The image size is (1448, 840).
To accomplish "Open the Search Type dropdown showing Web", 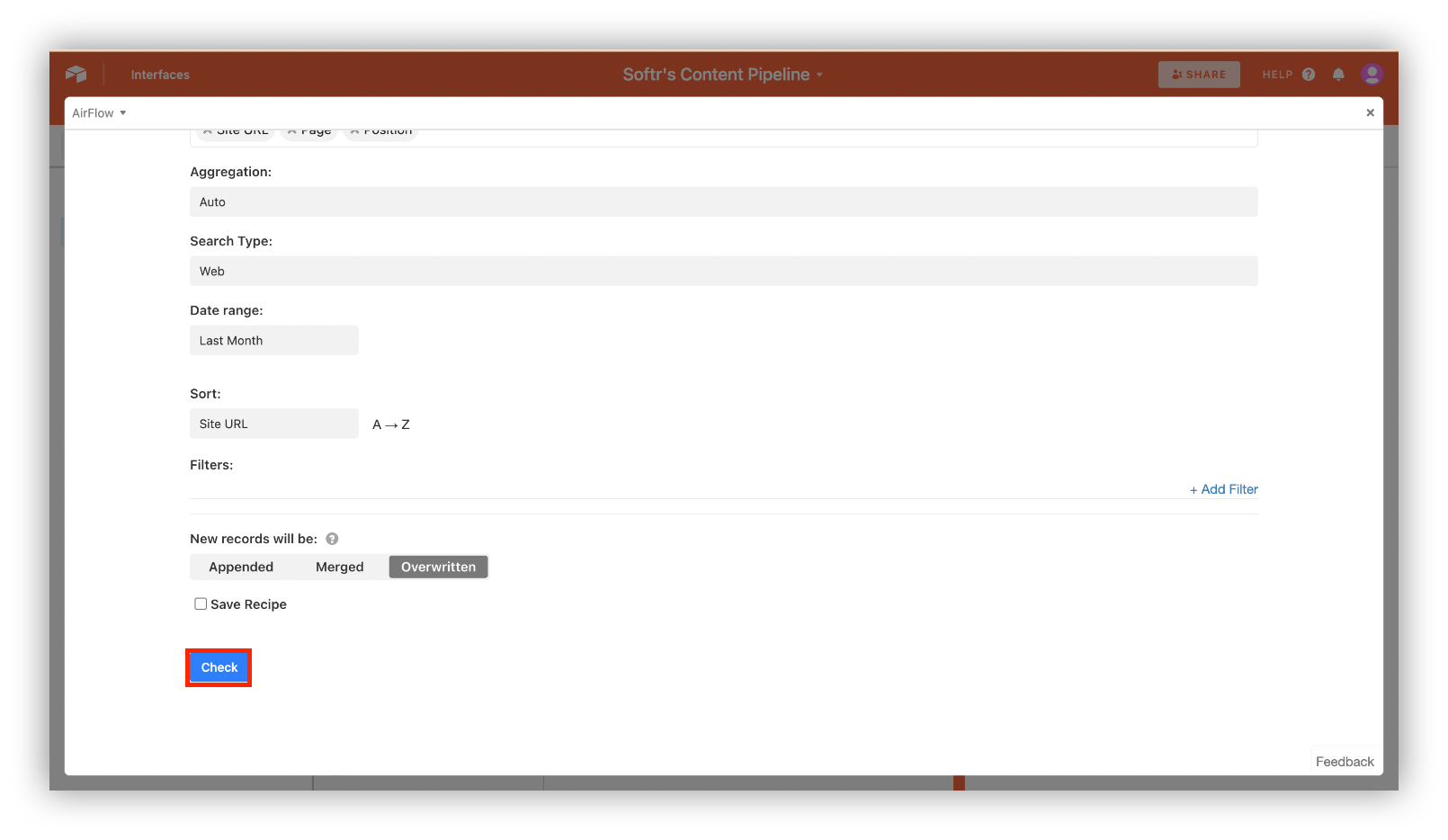I will point(723,271).
